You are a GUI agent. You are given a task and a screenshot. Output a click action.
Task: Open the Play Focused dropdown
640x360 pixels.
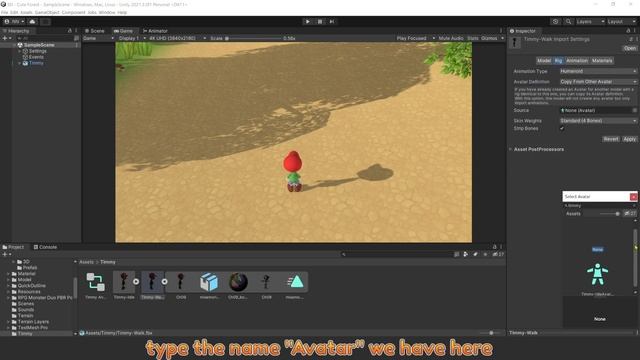coord(415,38)
